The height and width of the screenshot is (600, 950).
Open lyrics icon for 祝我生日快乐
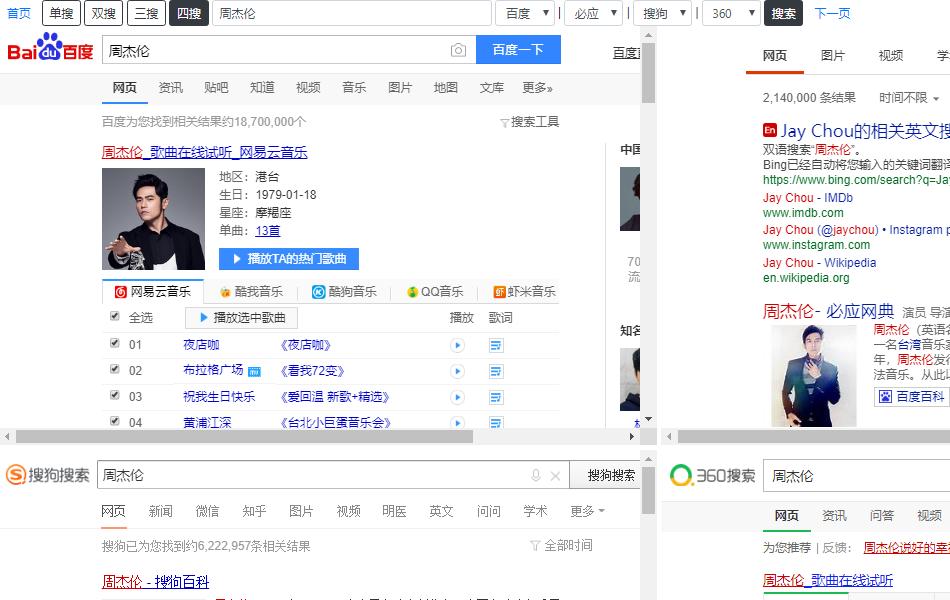pos(496,398)
